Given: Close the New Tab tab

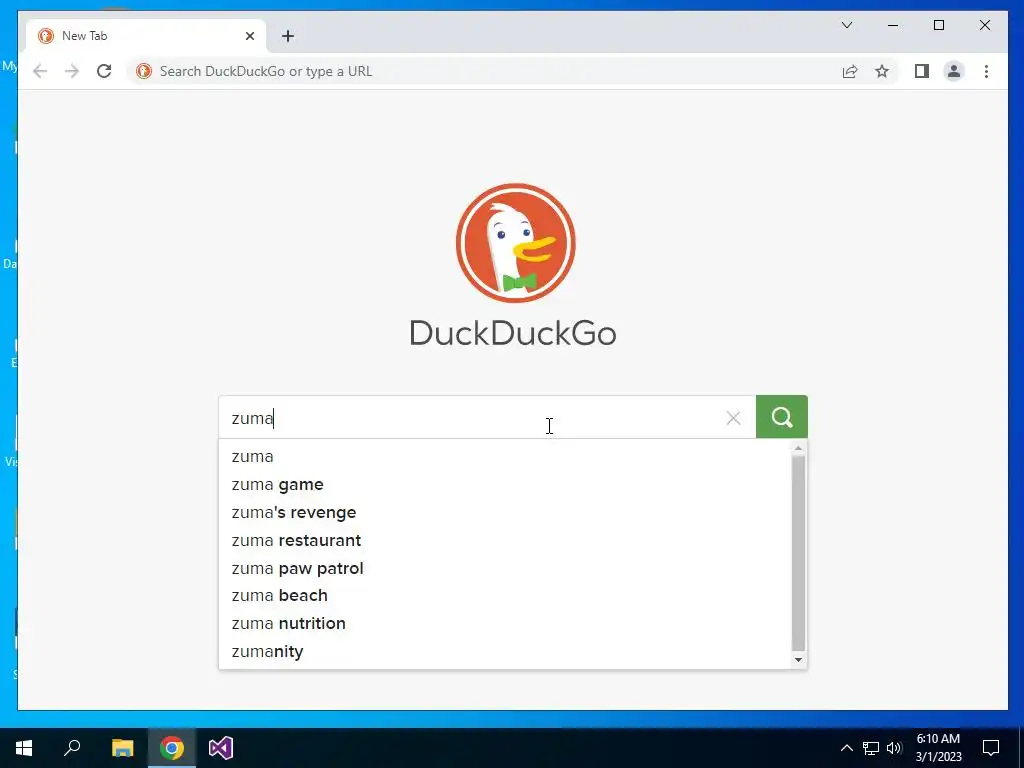Looking at the screenshot, I should pos(249,36).
